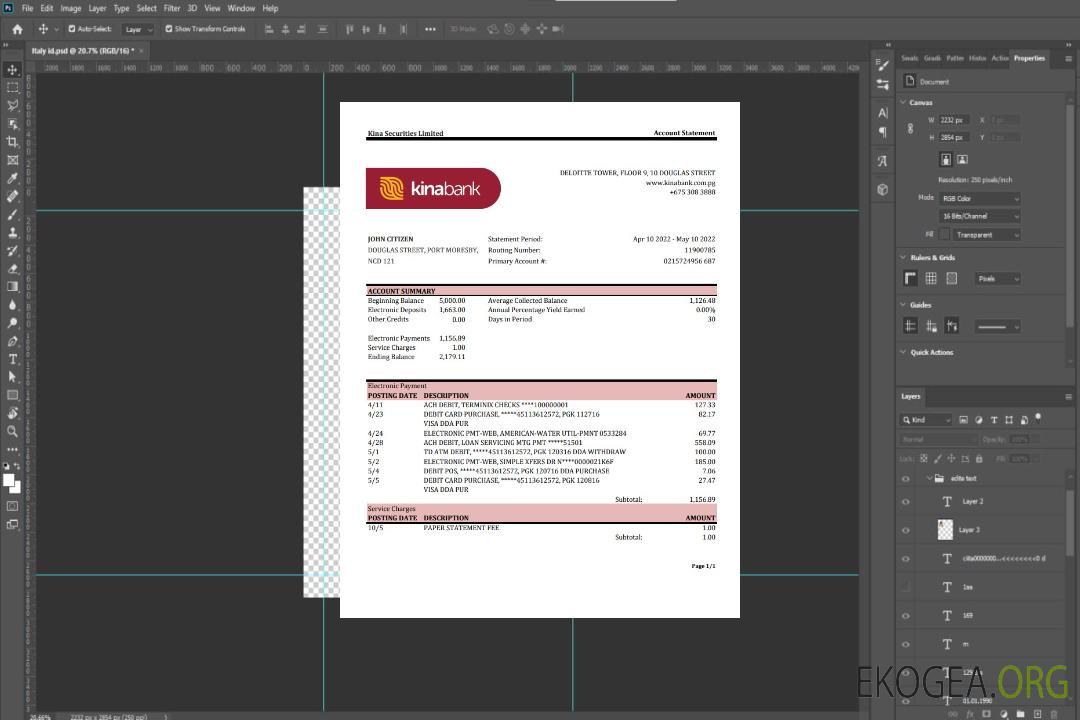This screenshot has width=1080, height=720.
Task: Filter layers by type layers icon
Action: pyautogui.click(x=994, y=420)
